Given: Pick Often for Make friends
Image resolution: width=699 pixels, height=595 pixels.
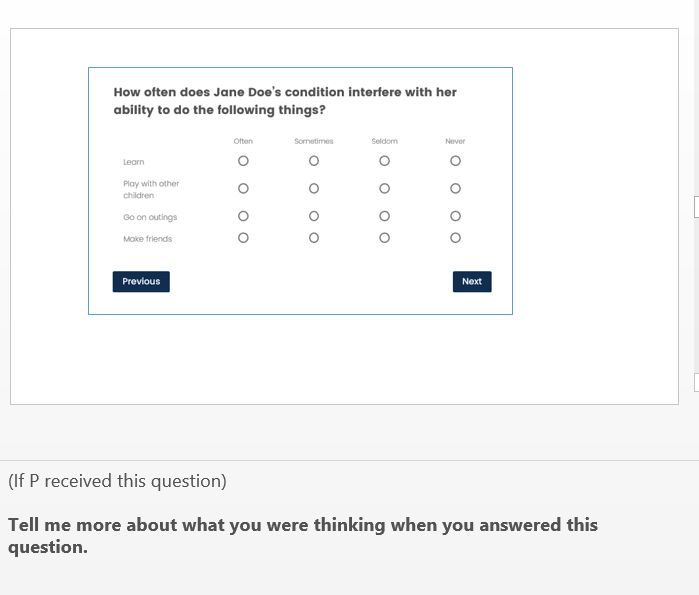Looking at the screenshot, I should pos(243,238).
